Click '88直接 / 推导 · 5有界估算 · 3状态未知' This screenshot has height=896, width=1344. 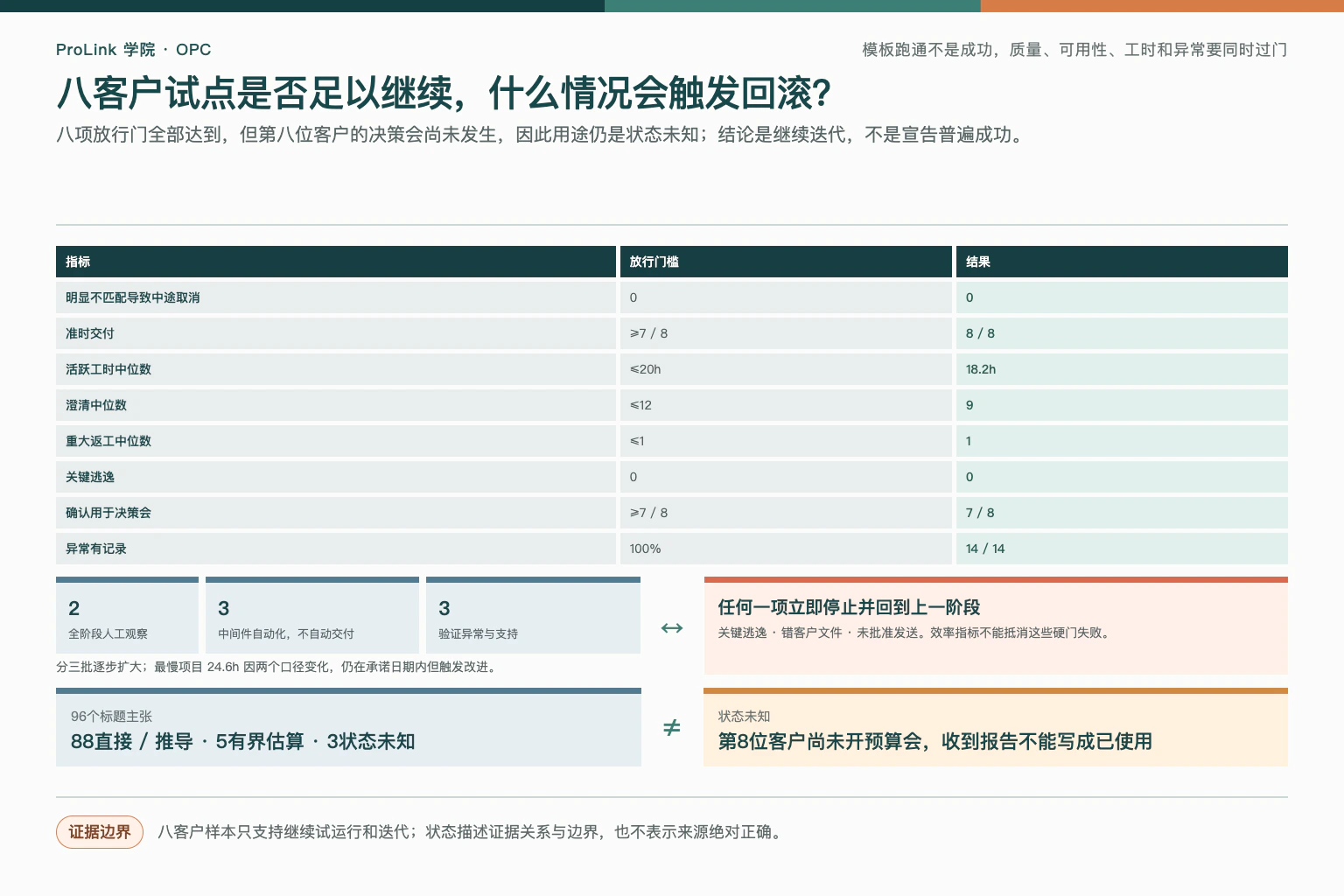(243, 741)
